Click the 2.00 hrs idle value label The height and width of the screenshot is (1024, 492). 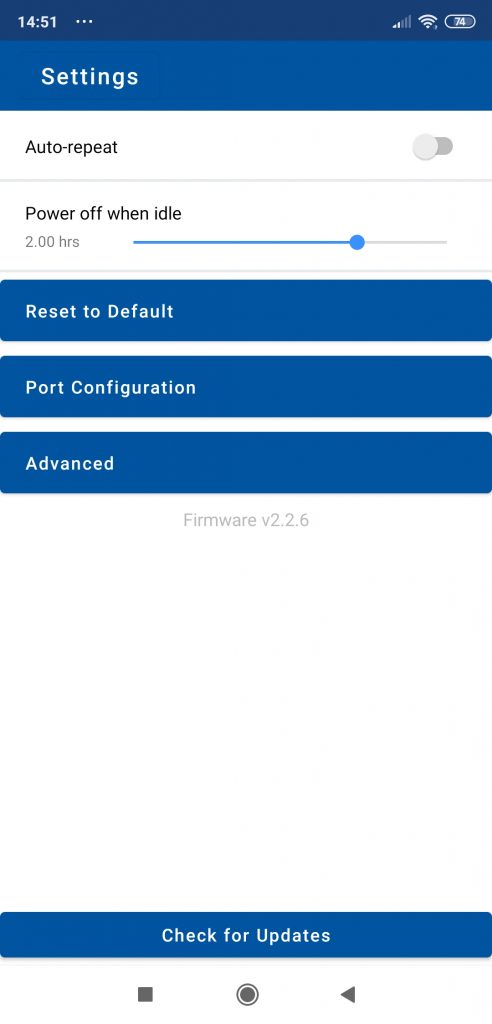52,242
